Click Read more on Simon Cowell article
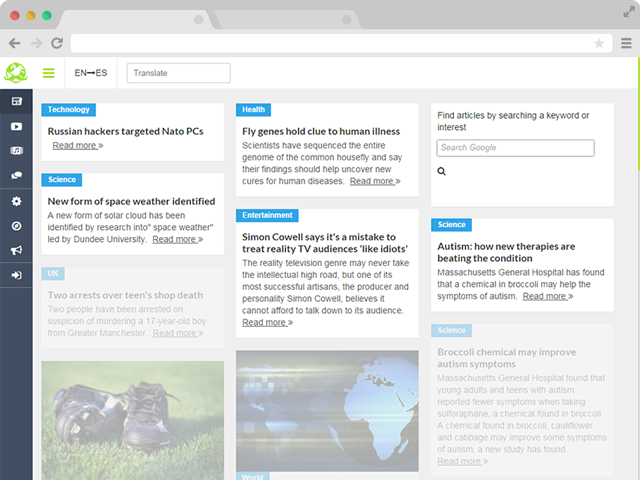 (268, 323)
